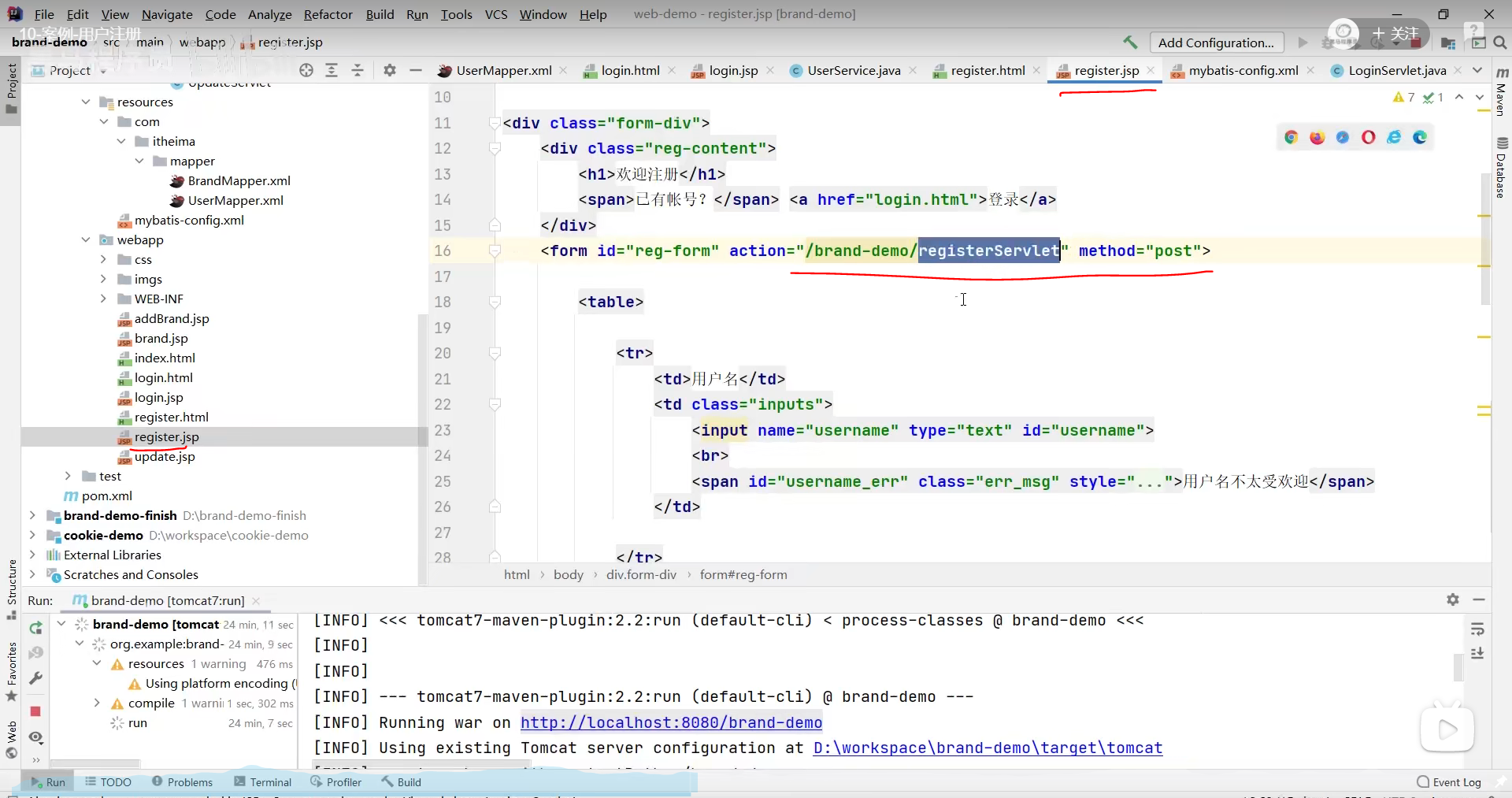Image resolution: width=1512 pixels, height=798 pixels.
Task: Toggle soft-wrap in Run console
Action: click(x=1477, y=629)
